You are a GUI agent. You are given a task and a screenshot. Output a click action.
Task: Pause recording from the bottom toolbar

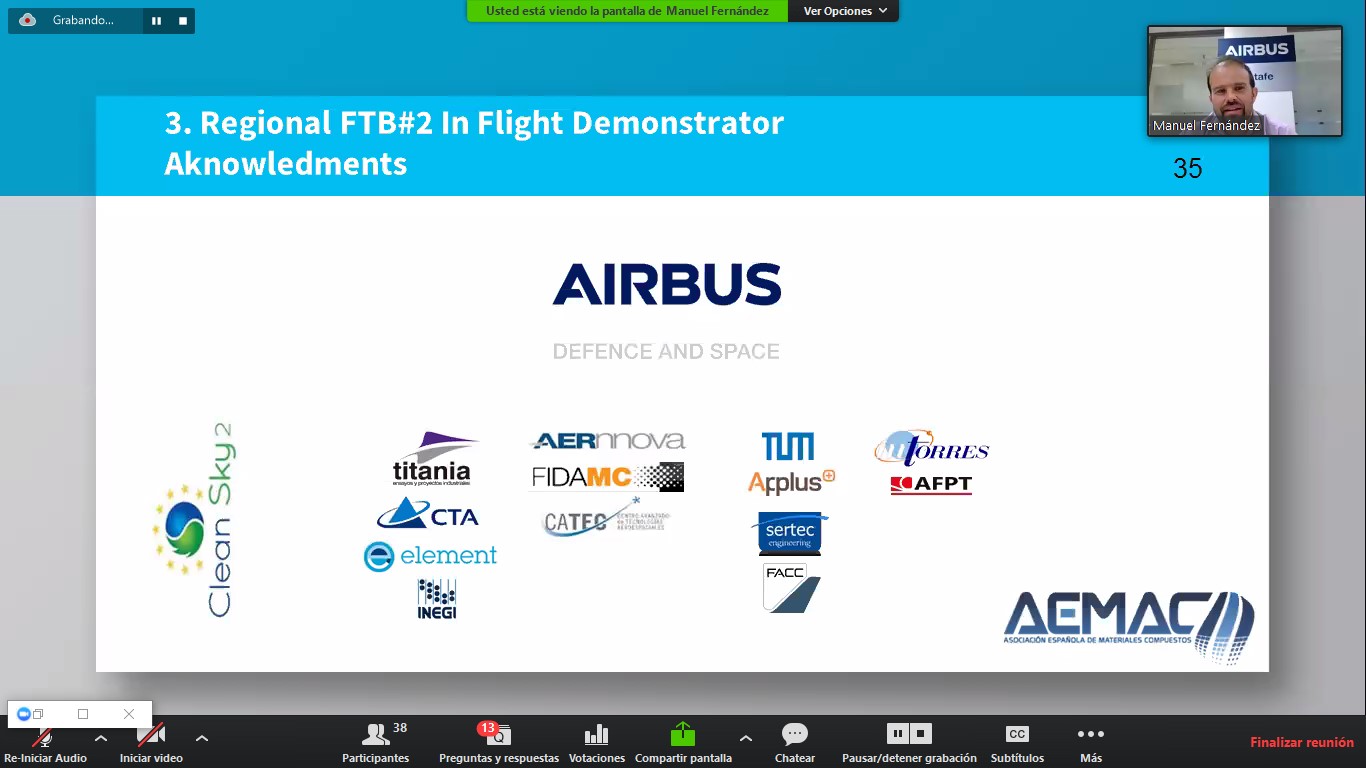point(898,734)
